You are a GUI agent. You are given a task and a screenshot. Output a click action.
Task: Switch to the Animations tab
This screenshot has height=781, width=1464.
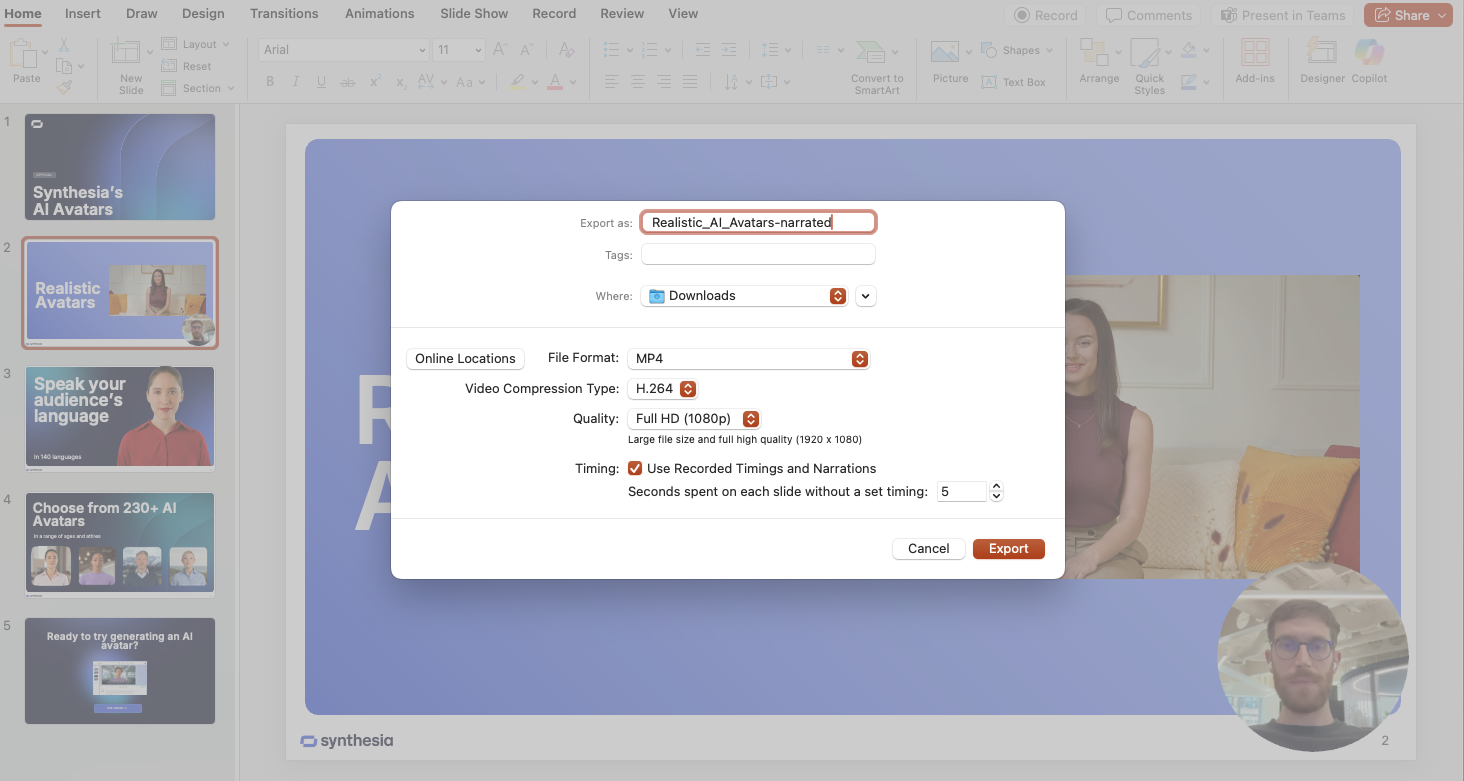380,13
